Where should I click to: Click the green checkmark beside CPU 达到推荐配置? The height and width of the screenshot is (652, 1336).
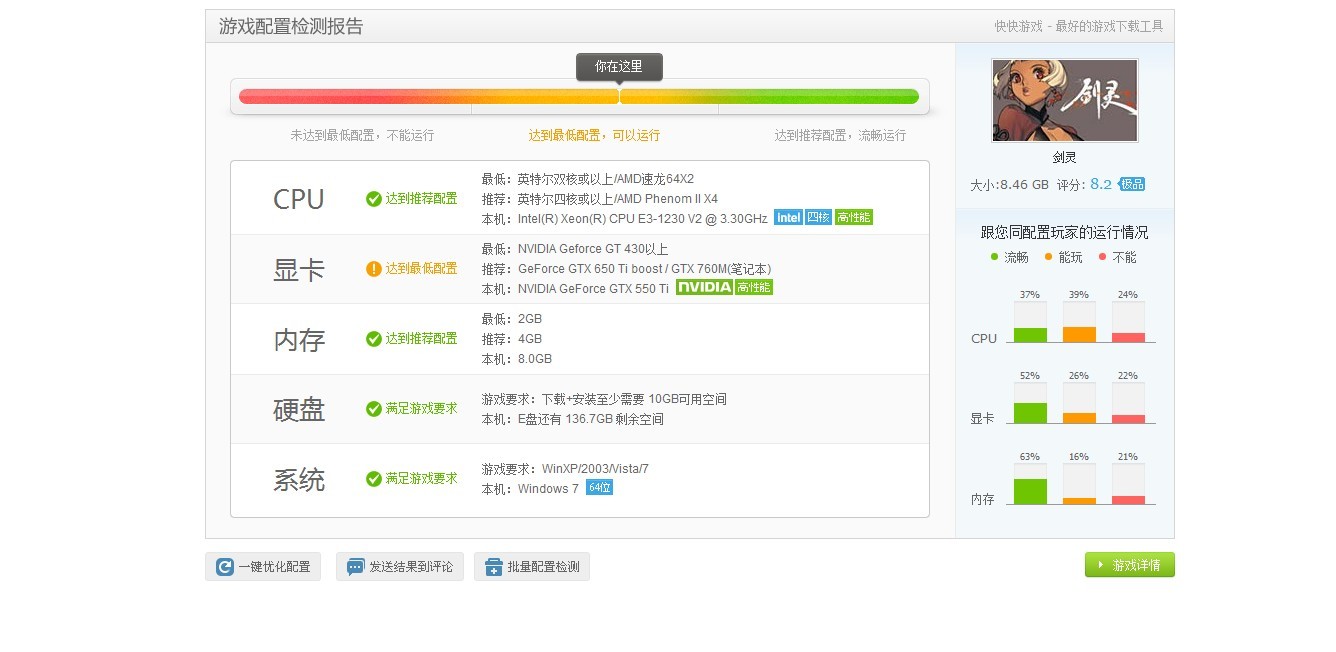tap(374, 199)
